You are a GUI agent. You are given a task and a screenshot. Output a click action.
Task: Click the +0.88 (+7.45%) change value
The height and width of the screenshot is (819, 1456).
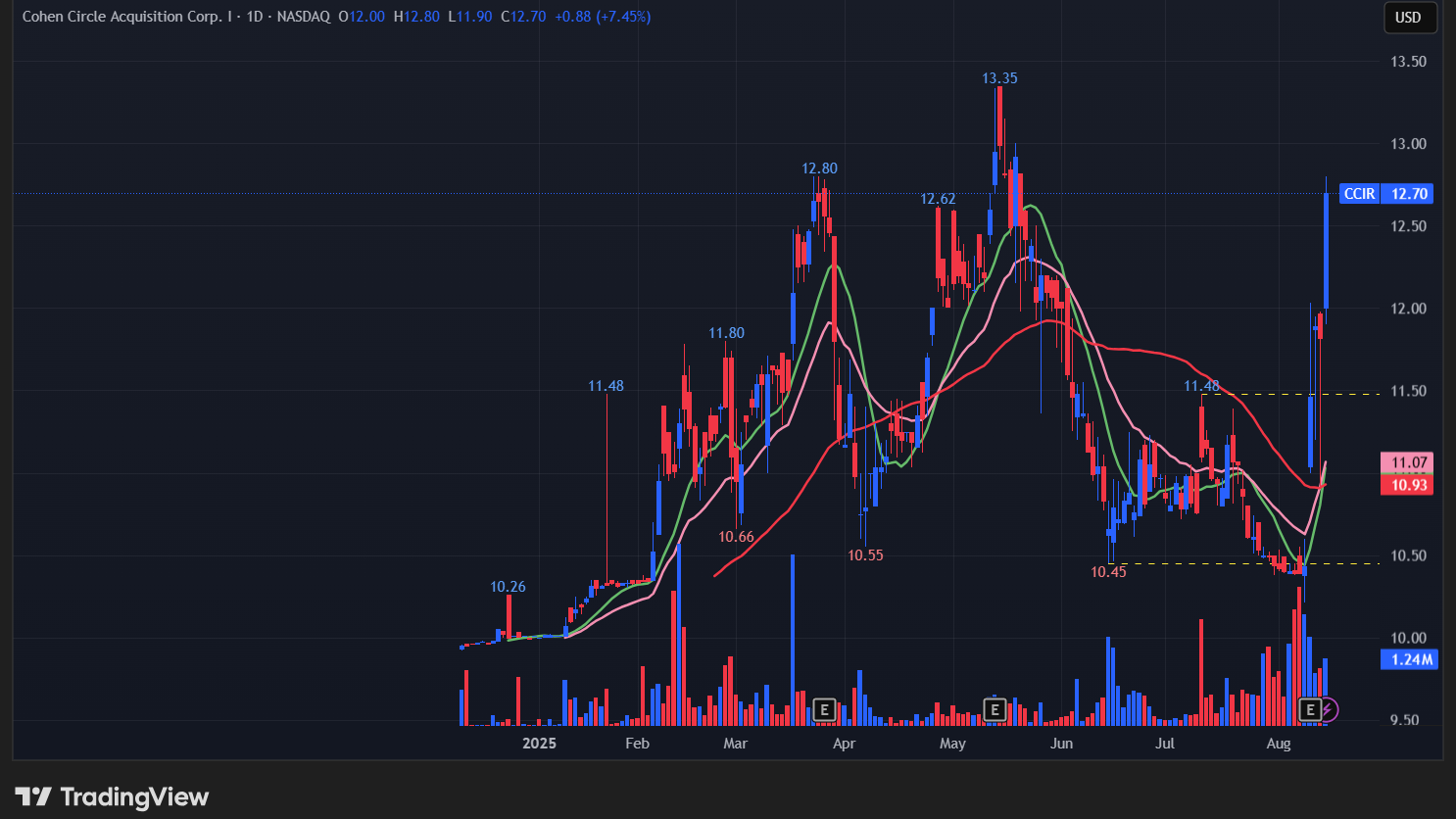click(603, 17)
